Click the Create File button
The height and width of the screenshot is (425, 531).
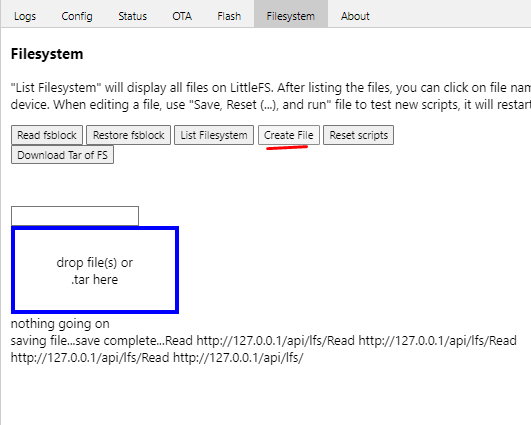tap(289, 135)
